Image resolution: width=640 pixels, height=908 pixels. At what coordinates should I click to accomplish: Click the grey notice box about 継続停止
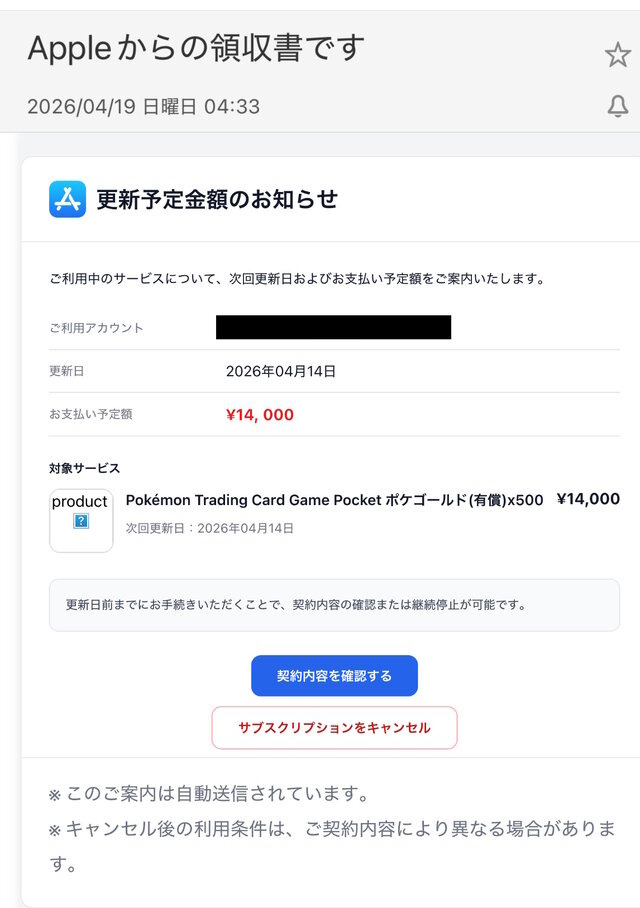334,605
